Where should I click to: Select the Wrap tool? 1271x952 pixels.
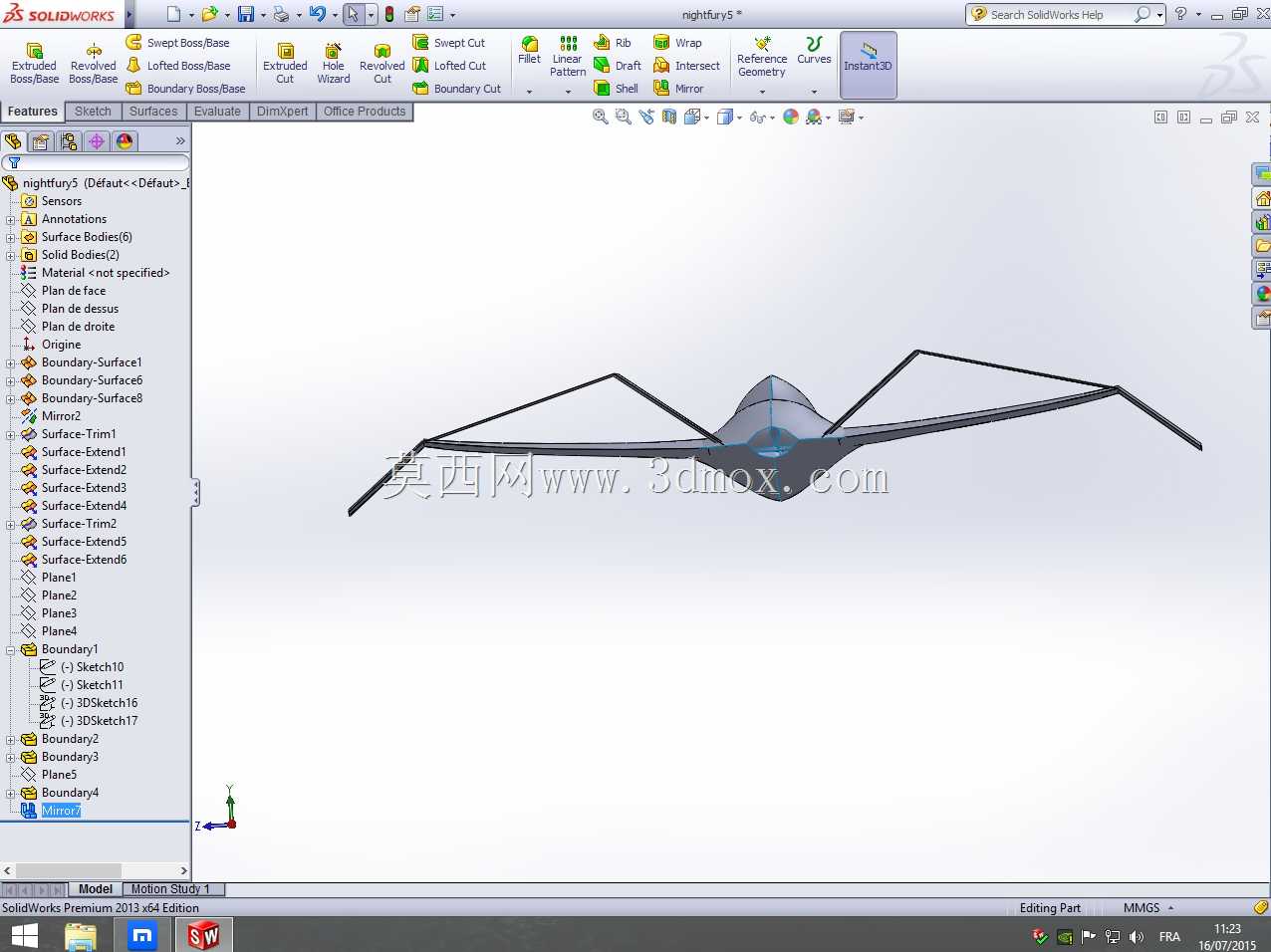click(x=677, y=43)
